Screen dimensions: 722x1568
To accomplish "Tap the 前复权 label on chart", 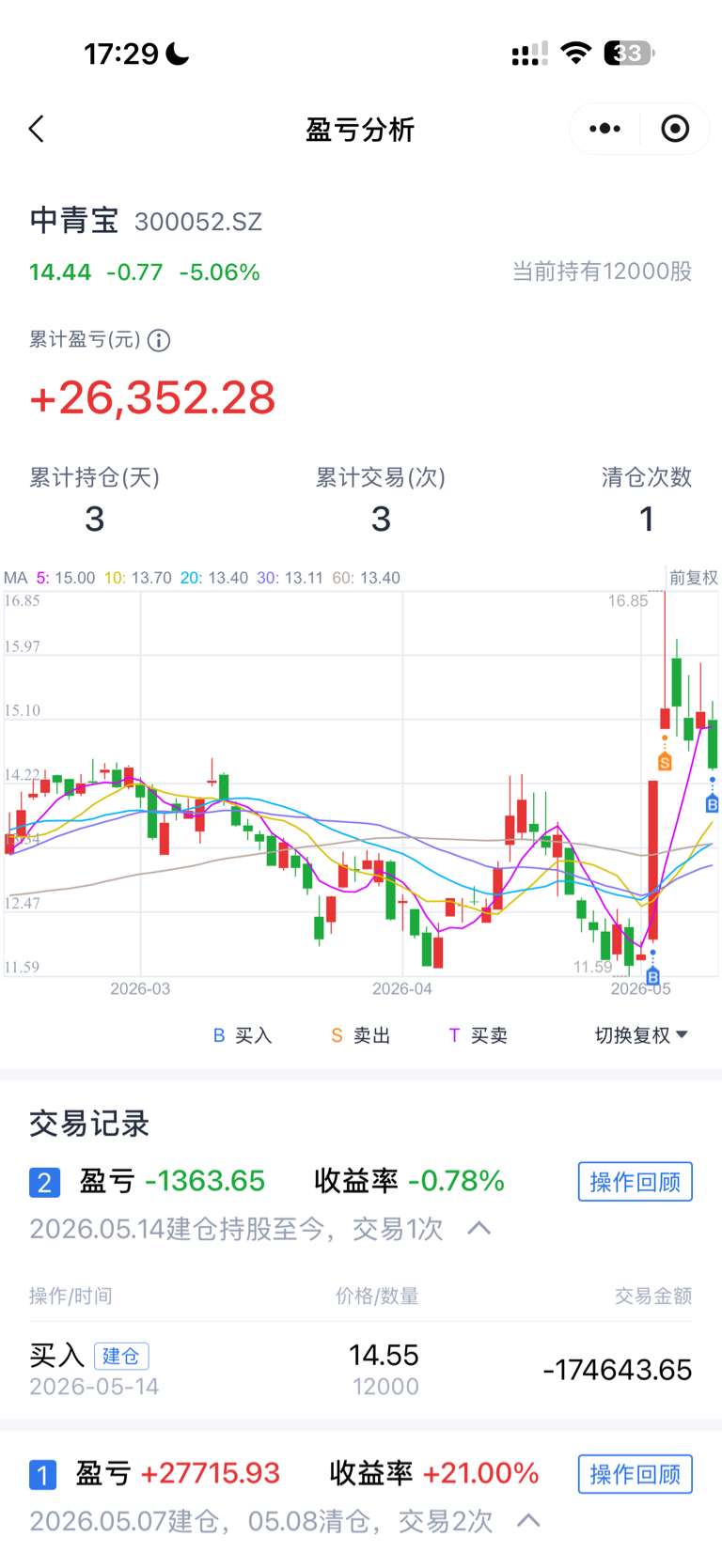I will (x=694, y=577).
